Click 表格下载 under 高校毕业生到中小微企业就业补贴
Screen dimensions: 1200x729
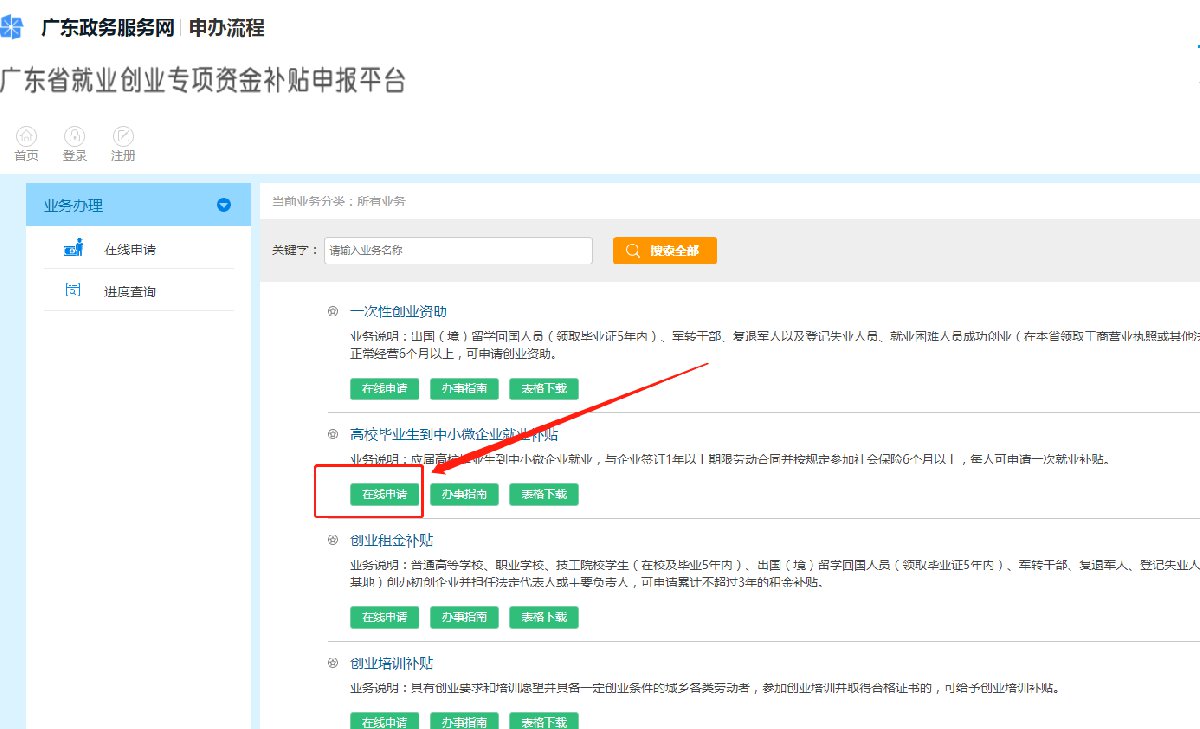(x=544, y=494)
